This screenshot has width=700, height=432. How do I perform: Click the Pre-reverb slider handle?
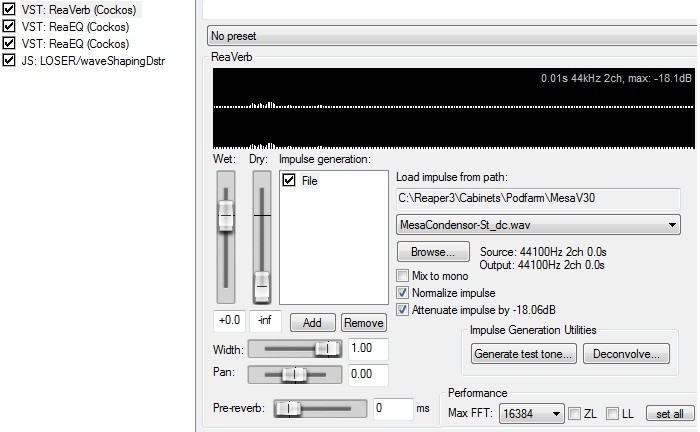[x=288, y=408]
